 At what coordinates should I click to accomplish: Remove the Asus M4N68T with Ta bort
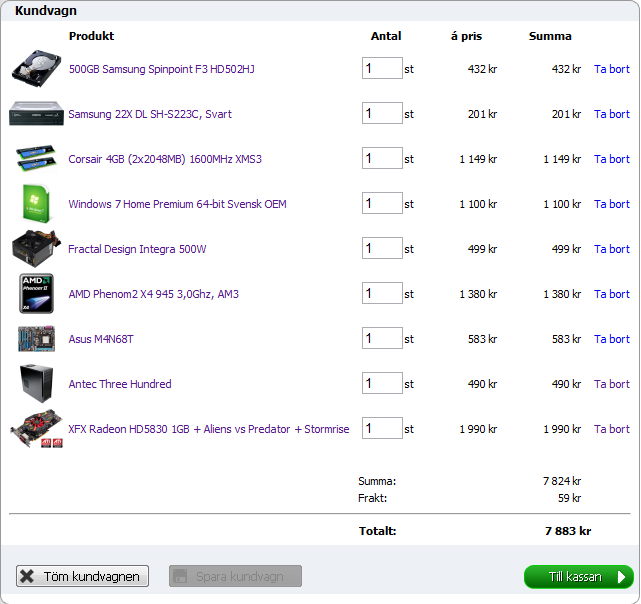coord(612,339)
